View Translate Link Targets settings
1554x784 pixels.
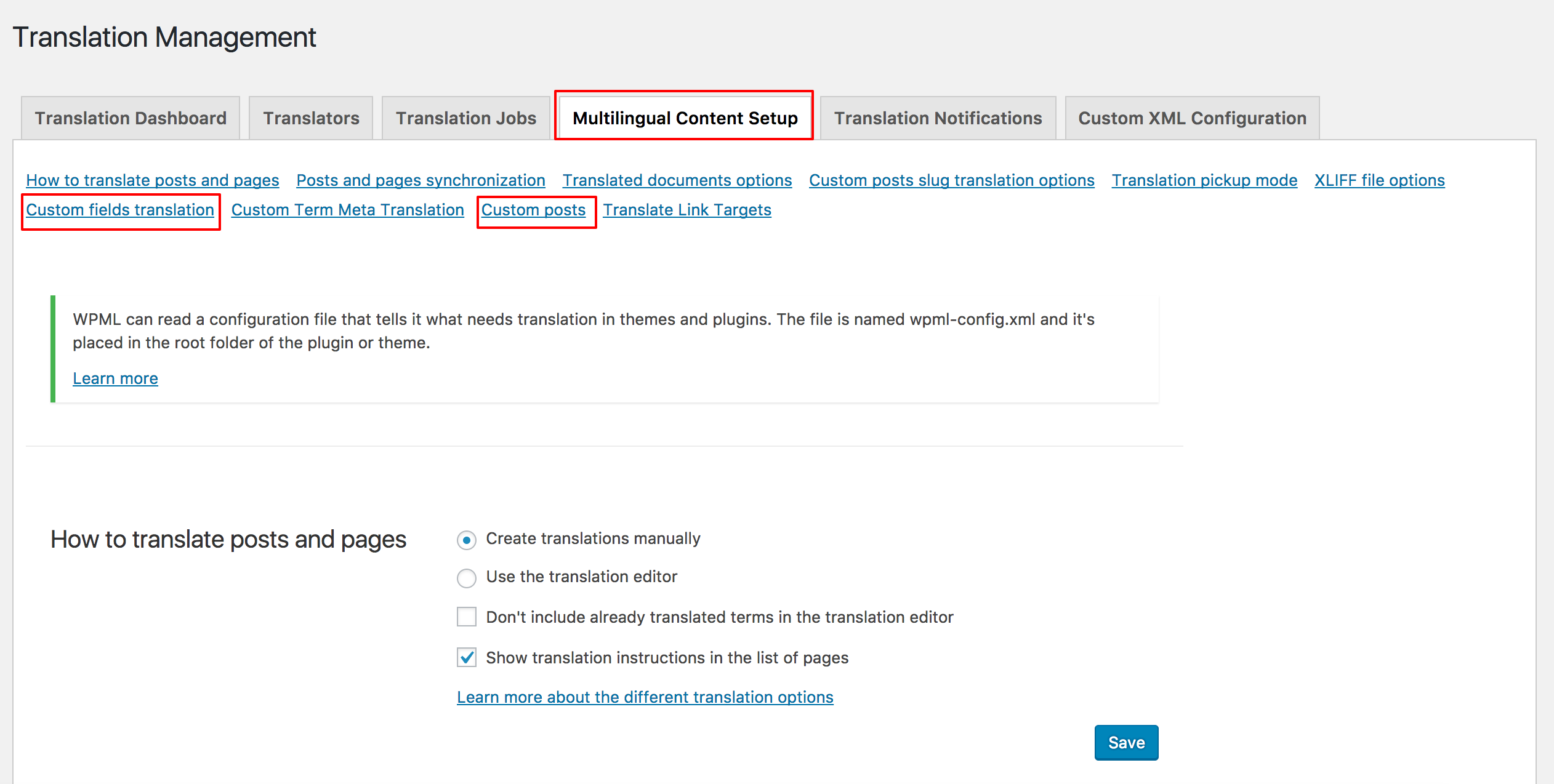point(688,210)
